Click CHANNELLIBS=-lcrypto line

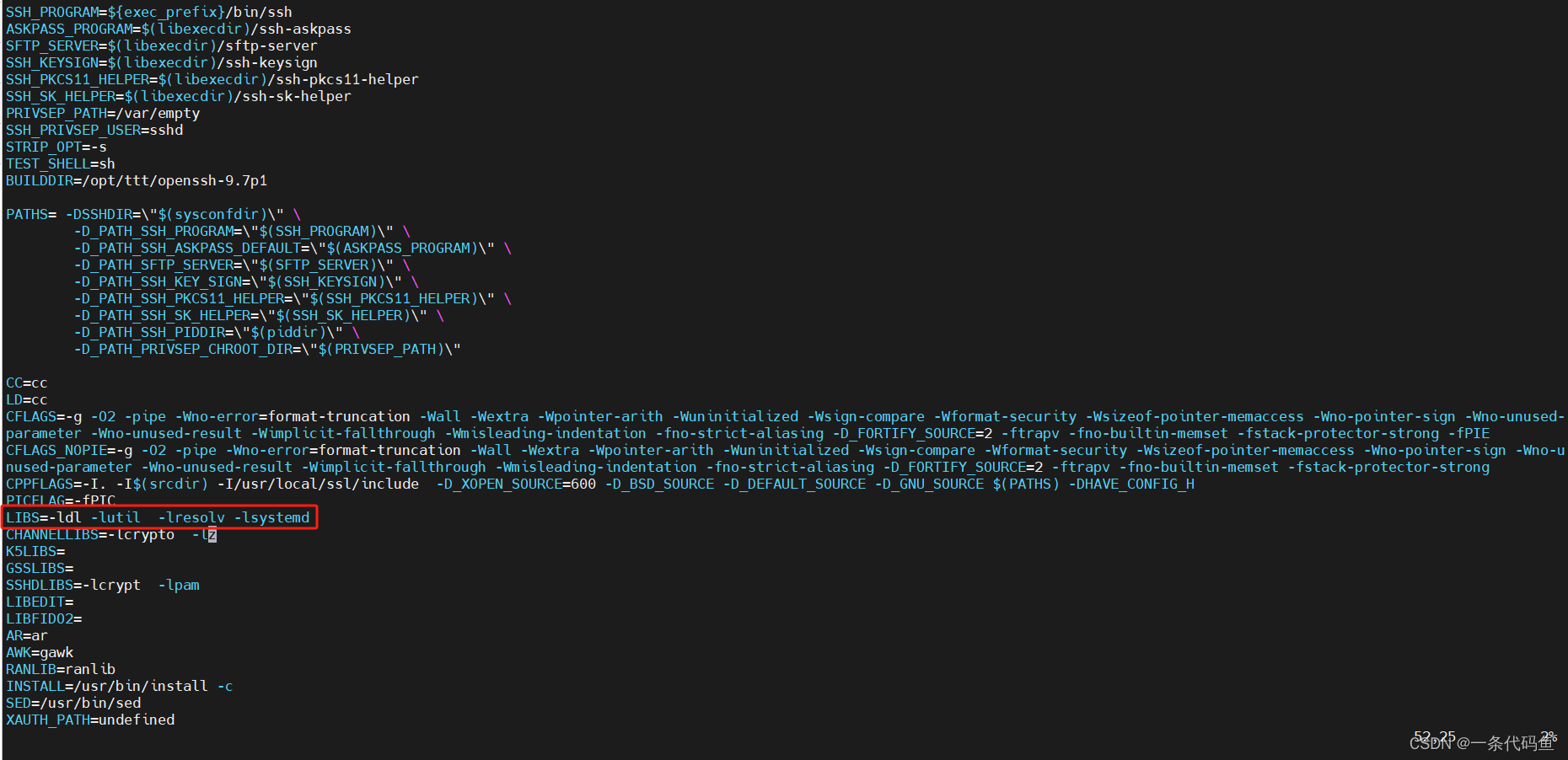click(111, 534)
